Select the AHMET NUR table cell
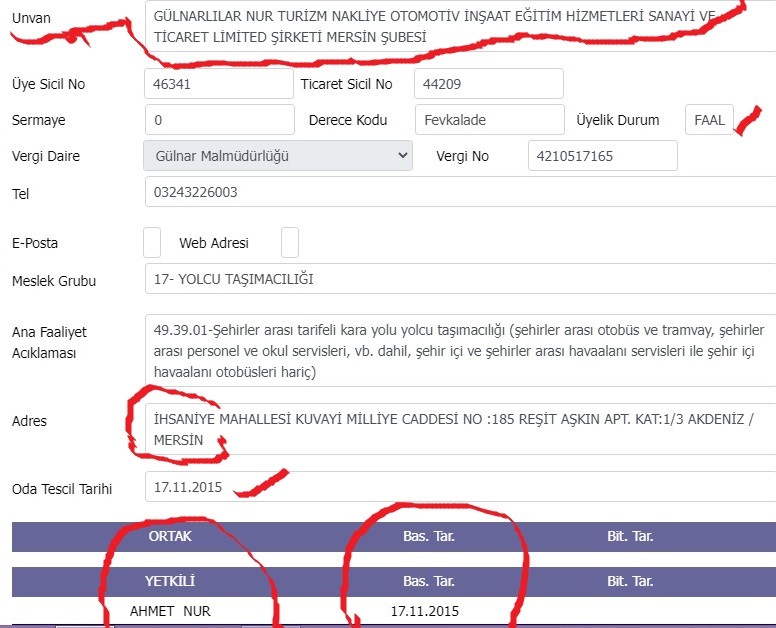776x628 pixels. click(x=170, y=611)
